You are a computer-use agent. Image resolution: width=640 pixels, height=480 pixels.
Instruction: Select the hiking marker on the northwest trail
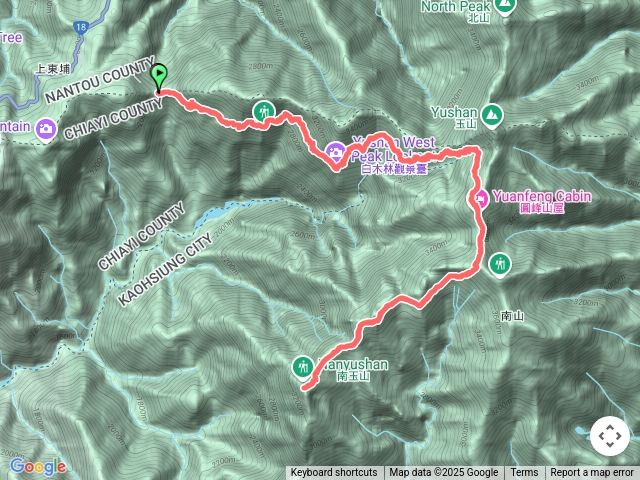point(264,111)
